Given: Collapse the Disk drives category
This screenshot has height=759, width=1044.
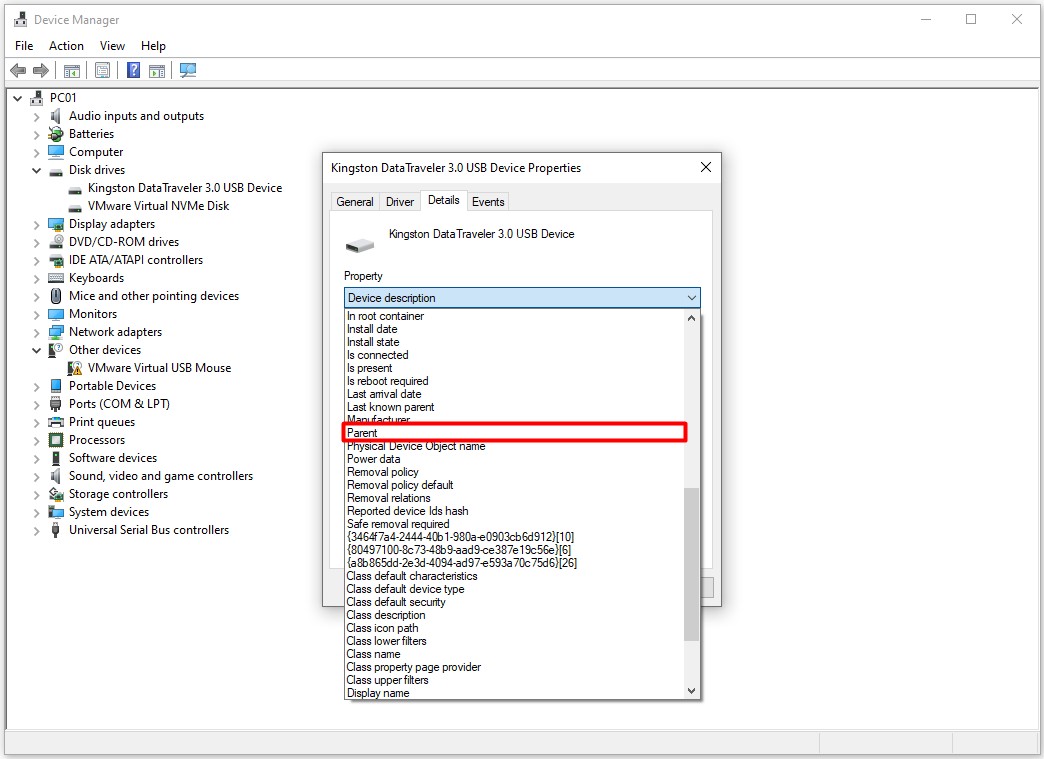Looking at the screenshot, I should [37, 170].
